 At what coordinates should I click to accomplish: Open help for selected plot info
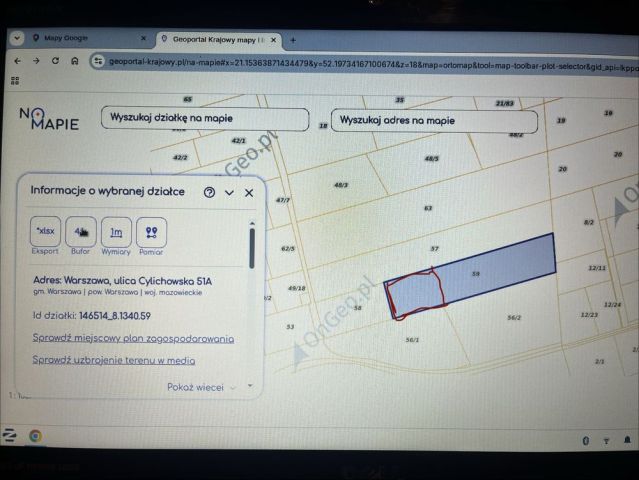point(209,192)
